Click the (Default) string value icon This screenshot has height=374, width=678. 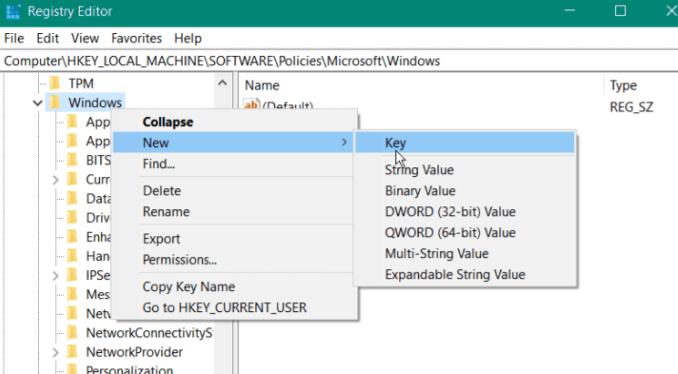point(252,105)
